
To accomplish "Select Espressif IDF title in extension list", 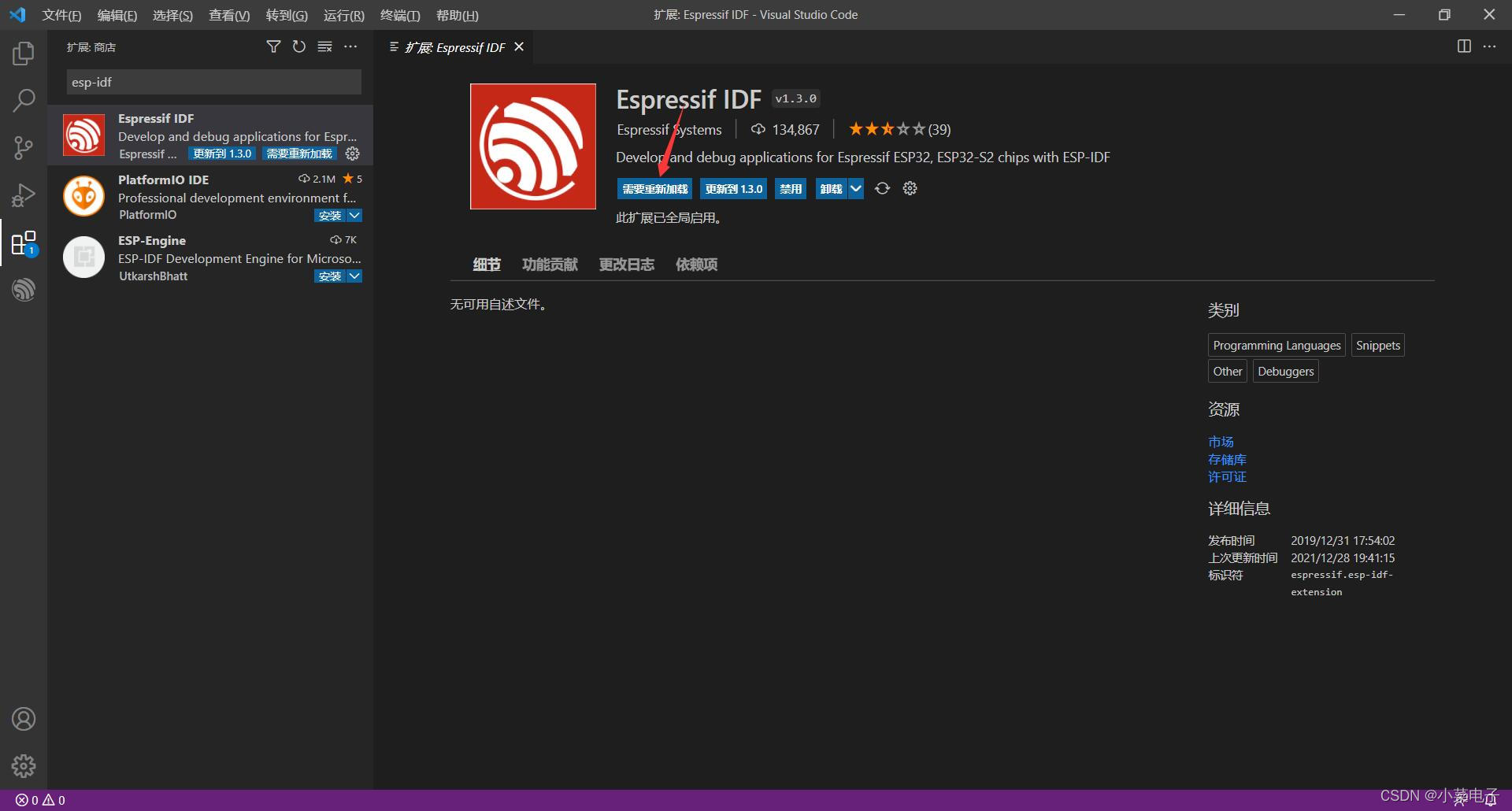I will (x=156, y=118).
